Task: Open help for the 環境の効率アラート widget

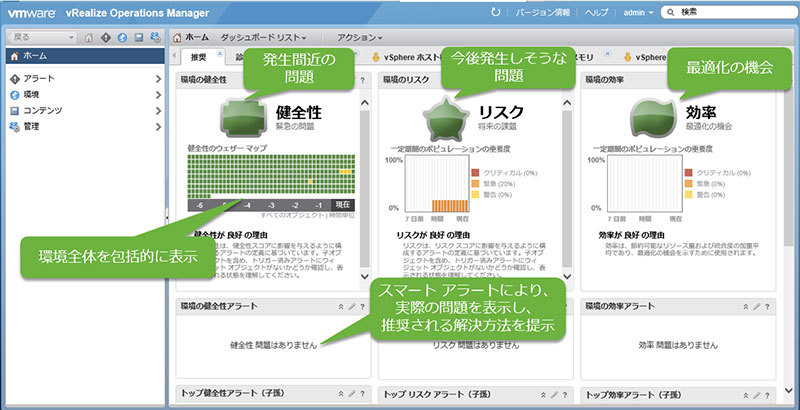Action: pyautogui.click(x=767, y=307)
